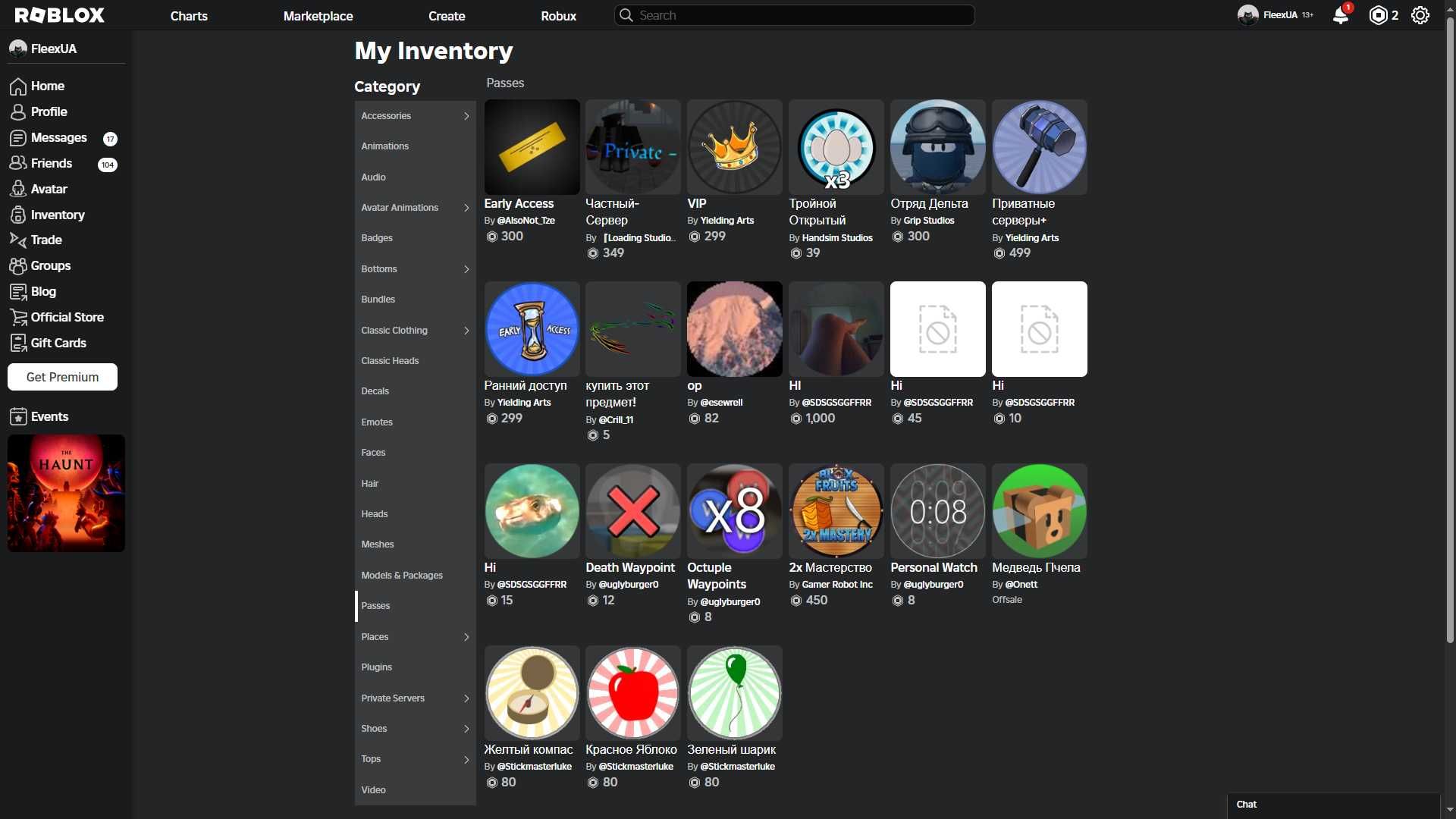Open The Haunt event banner
This screenshot has width=1456, height=819.
pos(66,493)
